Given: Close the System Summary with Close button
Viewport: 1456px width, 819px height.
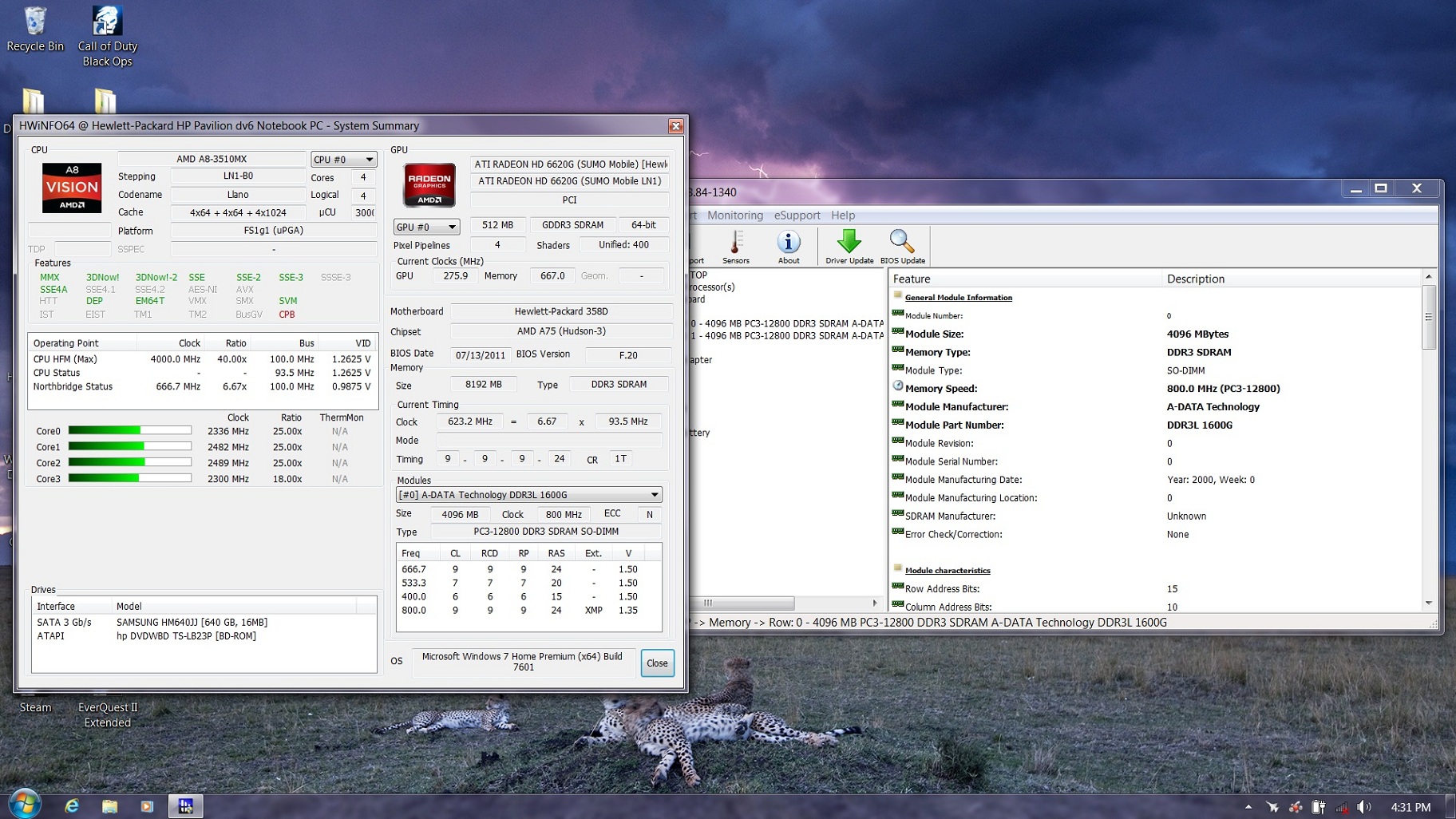Looking at the screenshot, I should (x=657, y=663).
